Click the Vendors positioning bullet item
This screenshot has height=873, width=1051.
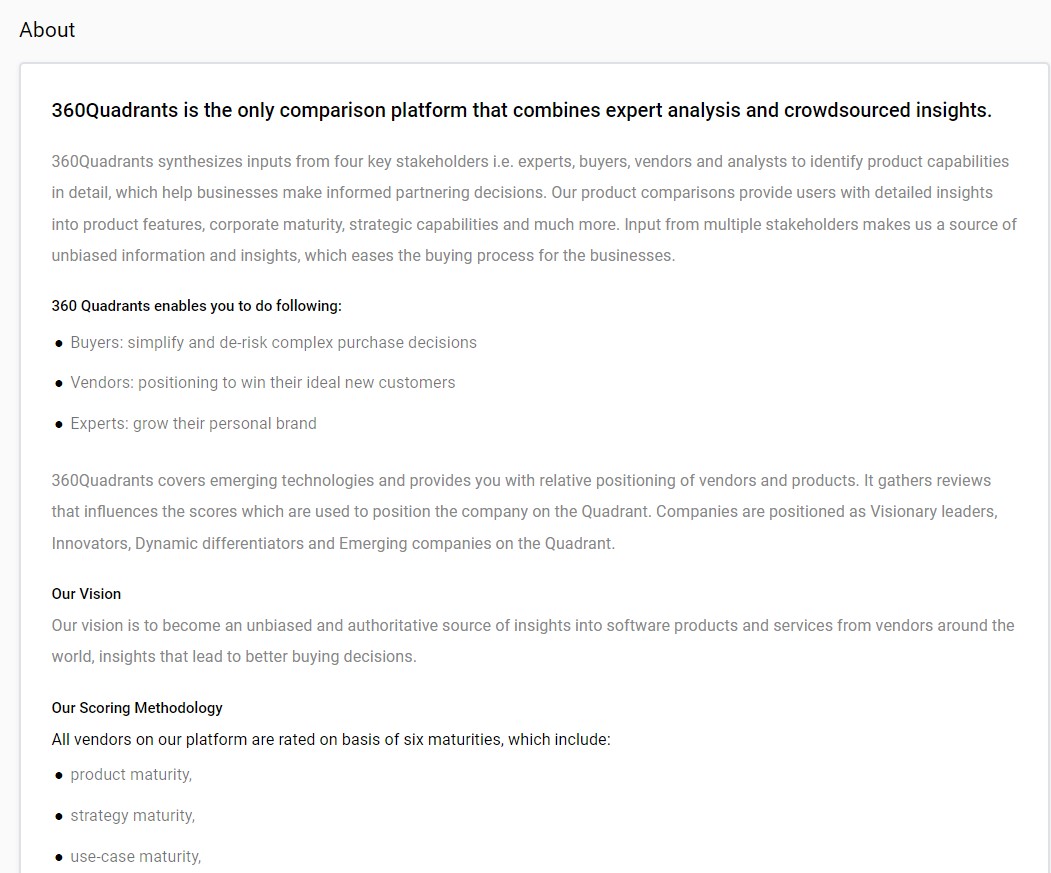click(263, 382)
